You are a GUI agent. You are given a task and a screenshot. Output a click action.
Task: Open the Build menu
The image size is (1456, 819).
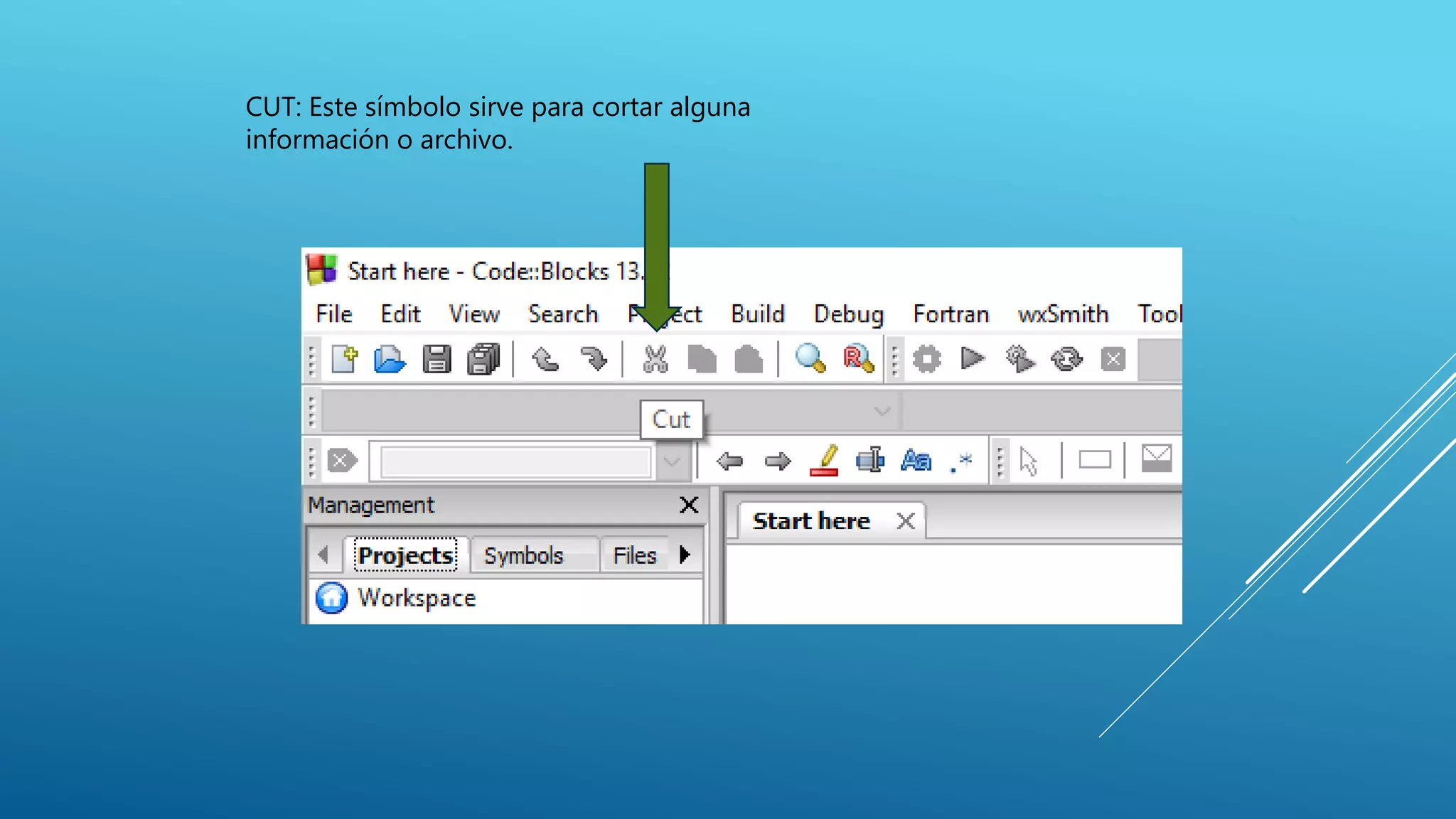tap(757, 314)
